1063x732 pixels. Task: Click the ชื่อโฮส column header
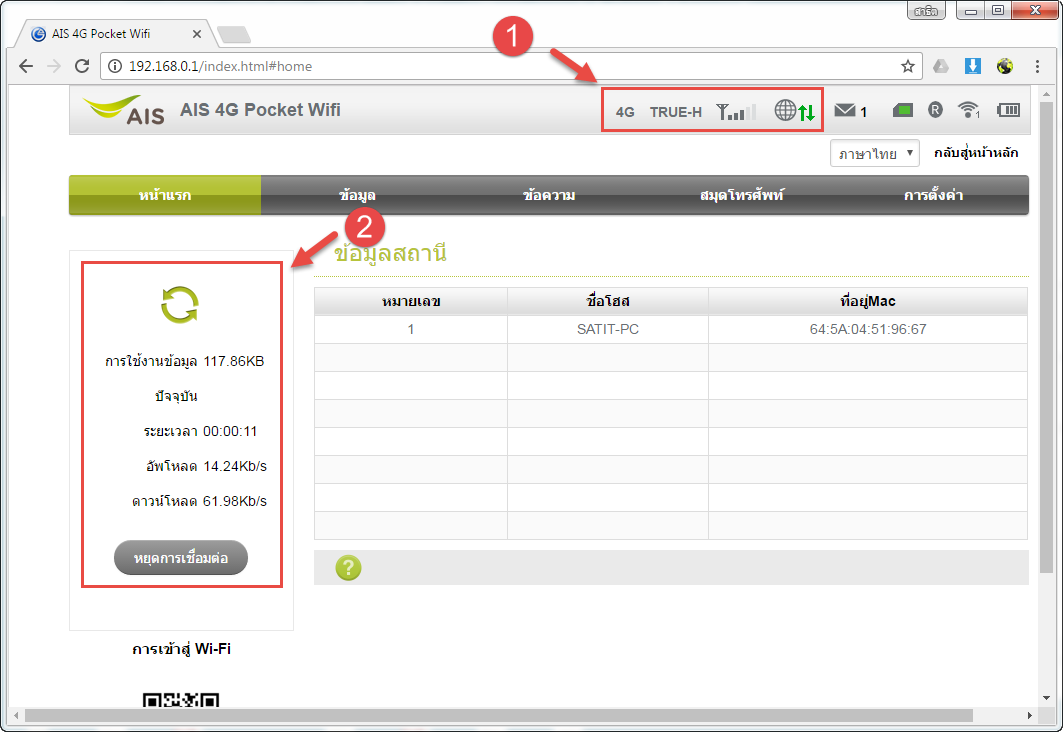(x=608, y=302)
